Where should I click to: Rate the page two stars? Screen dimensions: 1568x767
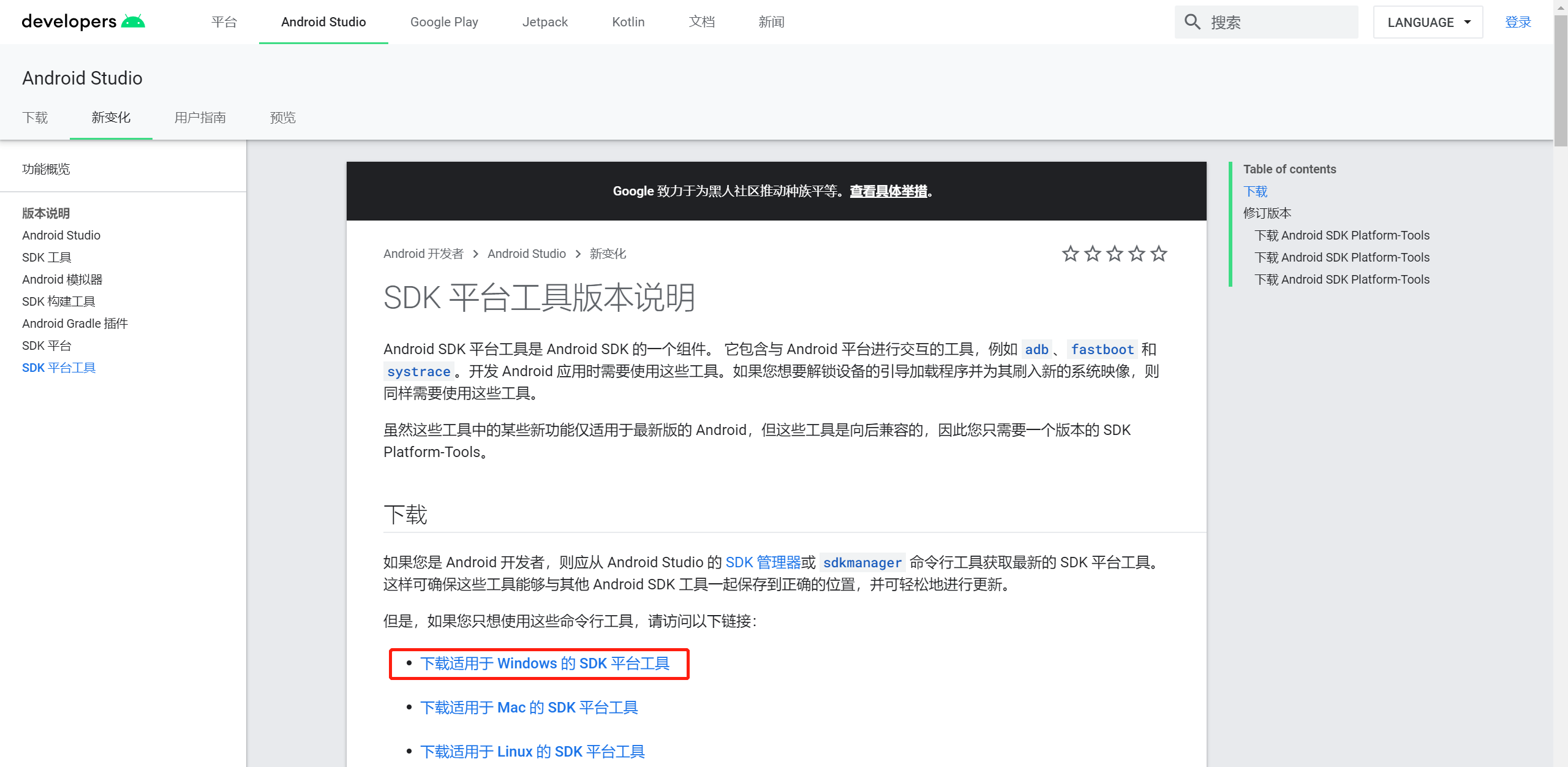click(x=1092, y=254)
